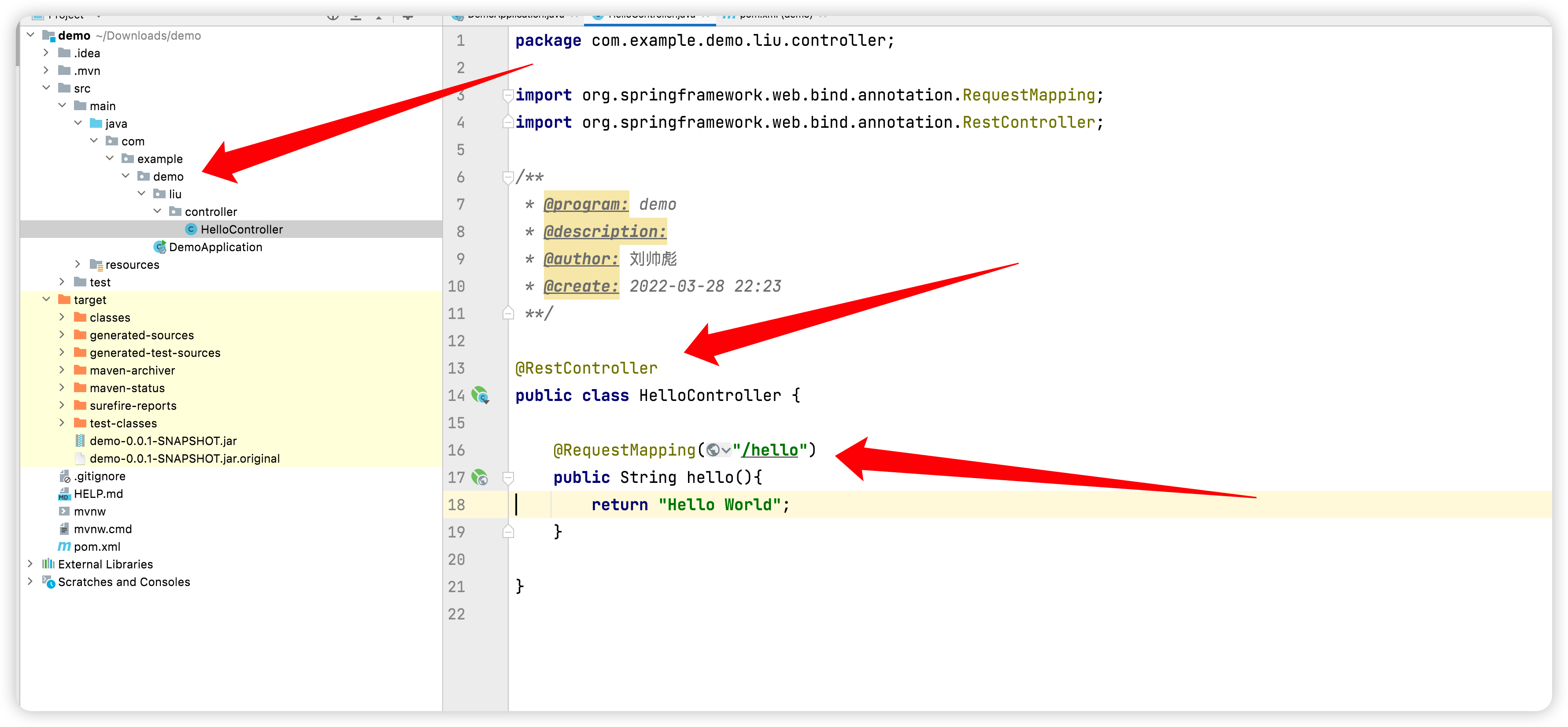Image resolution: width=1568 pixels, height=727 pixels.
Task: Click the globe URL icon in @RequestMapping
Action: [713, 451]
